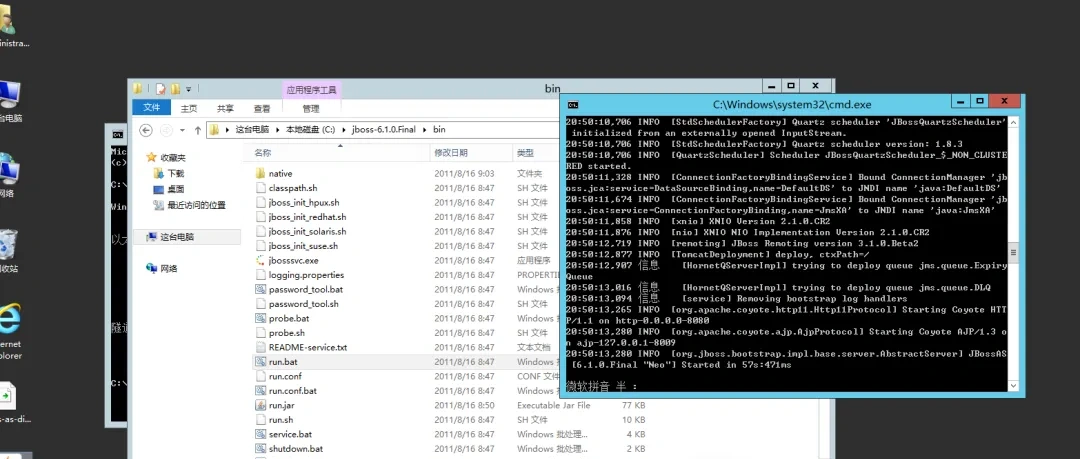Select the classpath.sh file icon
1080x459 pixels.
click(x=260, y=188)
